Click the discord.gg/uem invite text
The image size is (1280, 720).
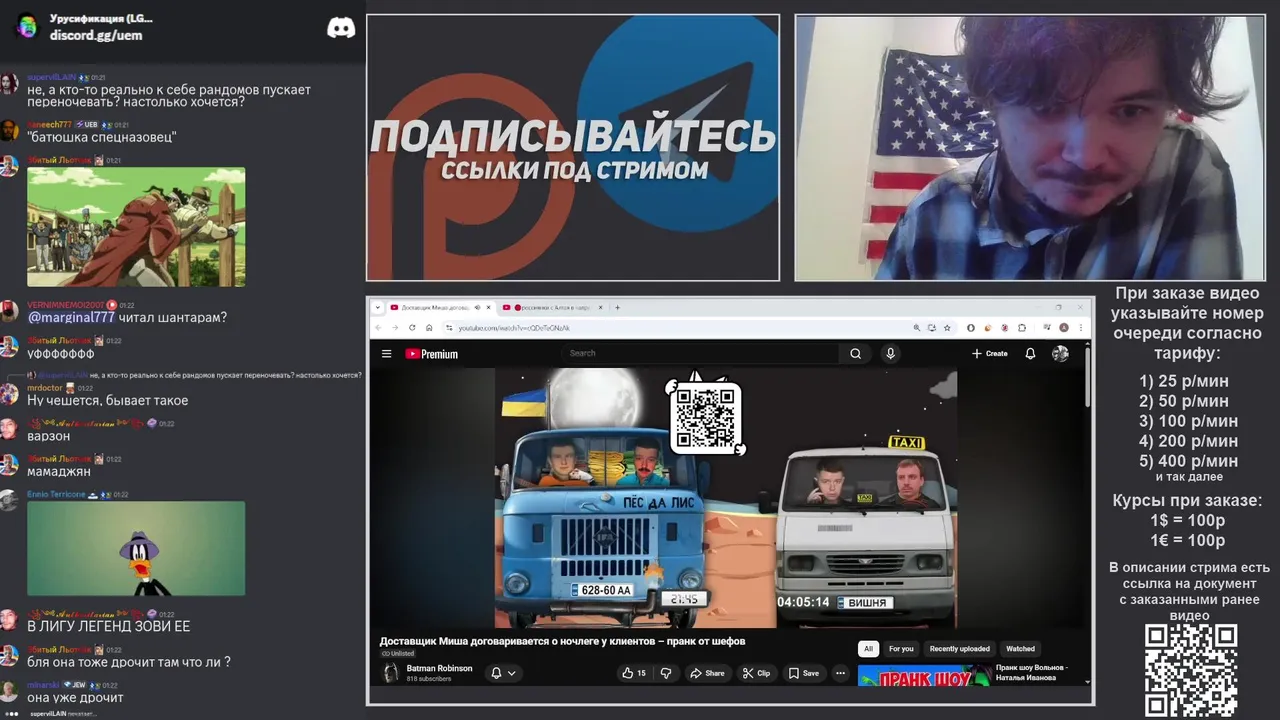tap(96, 35)
